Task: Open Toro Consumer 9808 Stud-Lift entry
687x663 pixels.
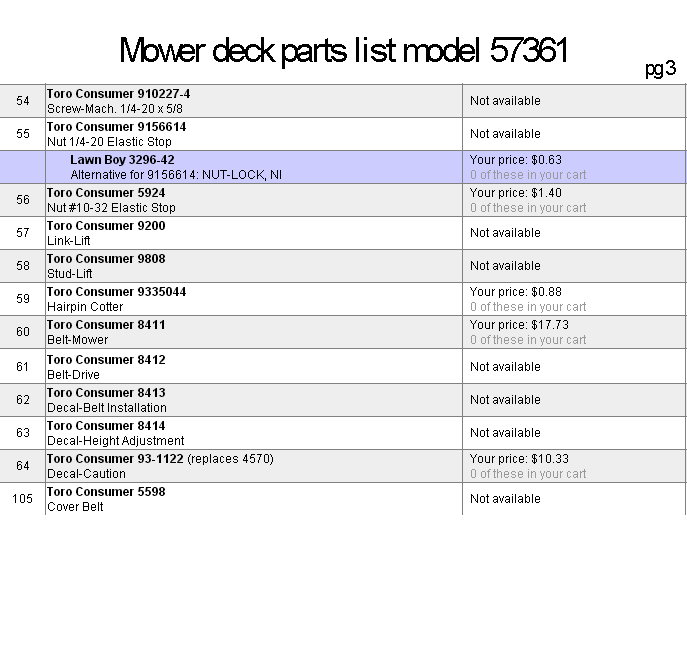Action: pos(106,259)
